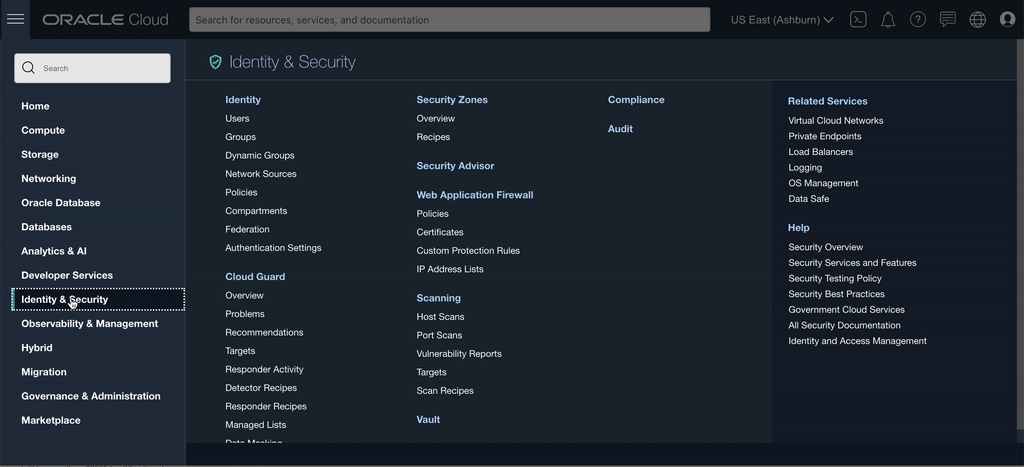Select Identity & Security menu item

(98, 299)
